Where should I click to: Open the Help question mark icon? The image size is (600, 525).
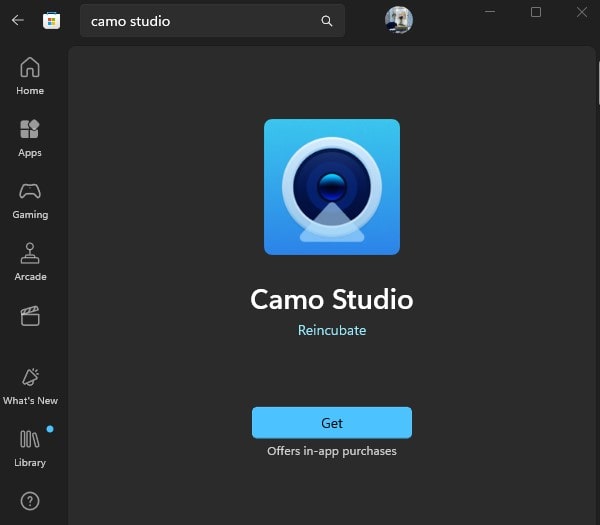(30, 501)
